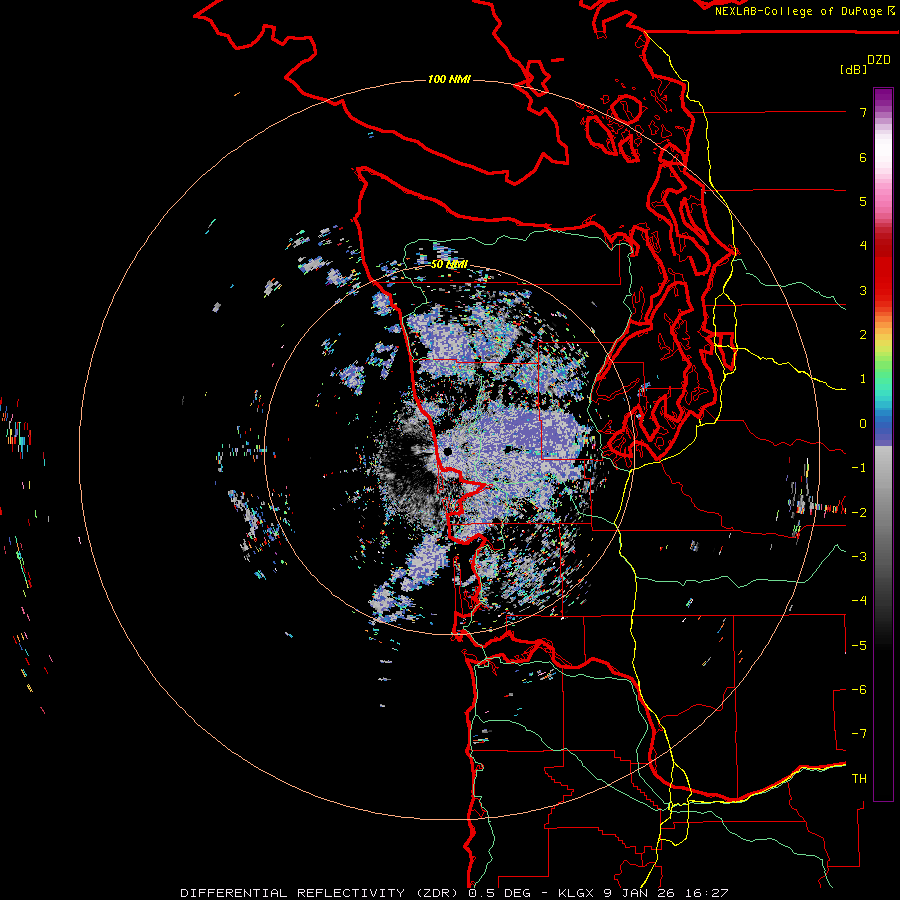The image size is (900, 900).
Task: Click the purple top of the color scale
Action: pyautogui.click(x=883, y=98)
